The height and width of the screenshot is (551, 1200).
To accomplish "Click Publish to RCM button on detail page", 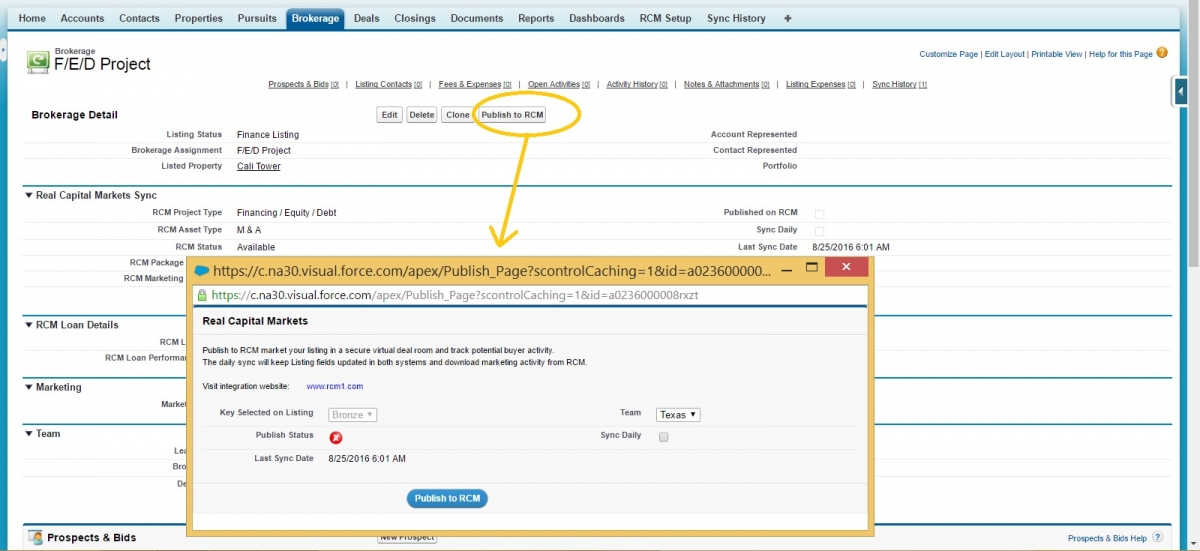I will [513, 115].
